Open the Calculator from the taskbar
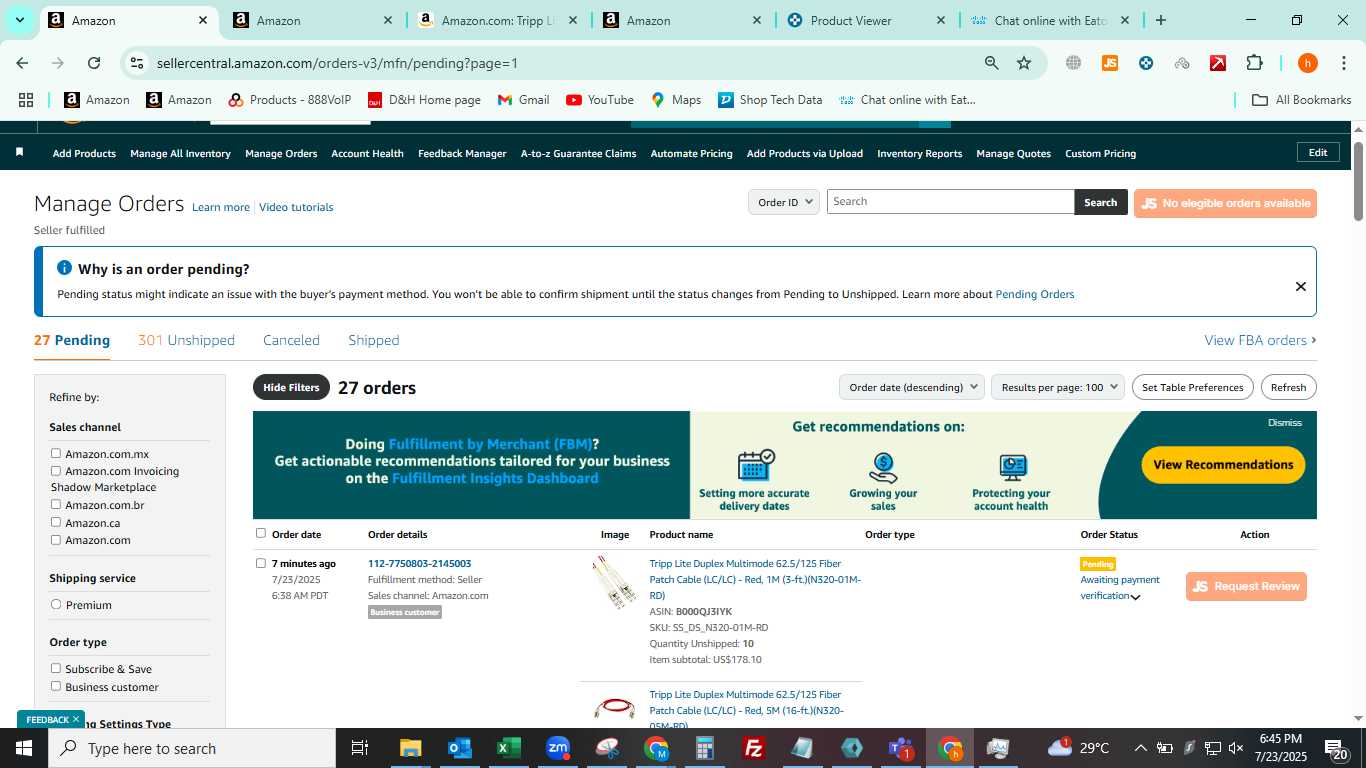Screen dimensions: 1366x768 click(x=705, y=748)
